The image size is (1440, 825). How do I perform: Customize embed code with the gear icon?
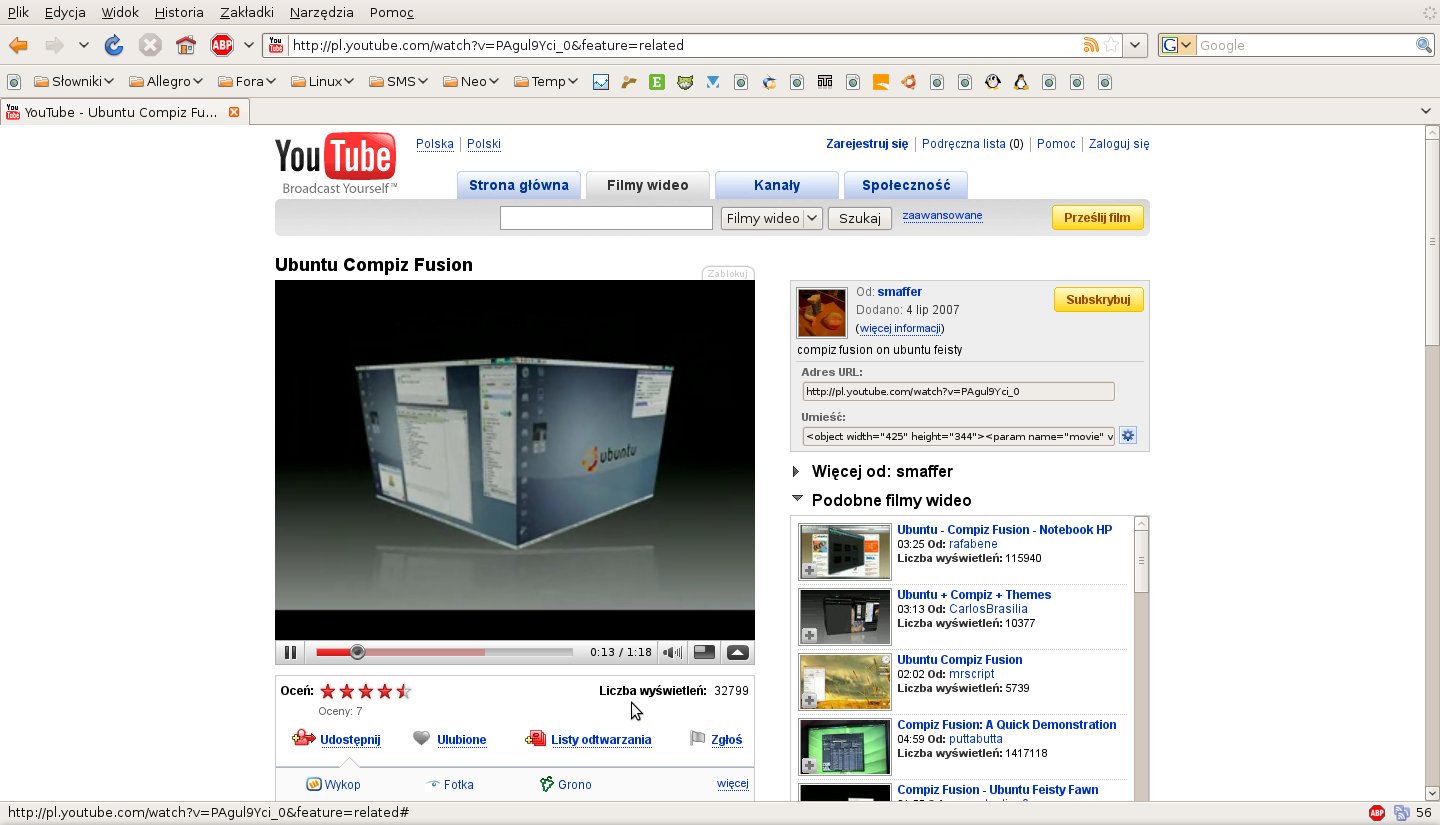tap(1128, 435)
